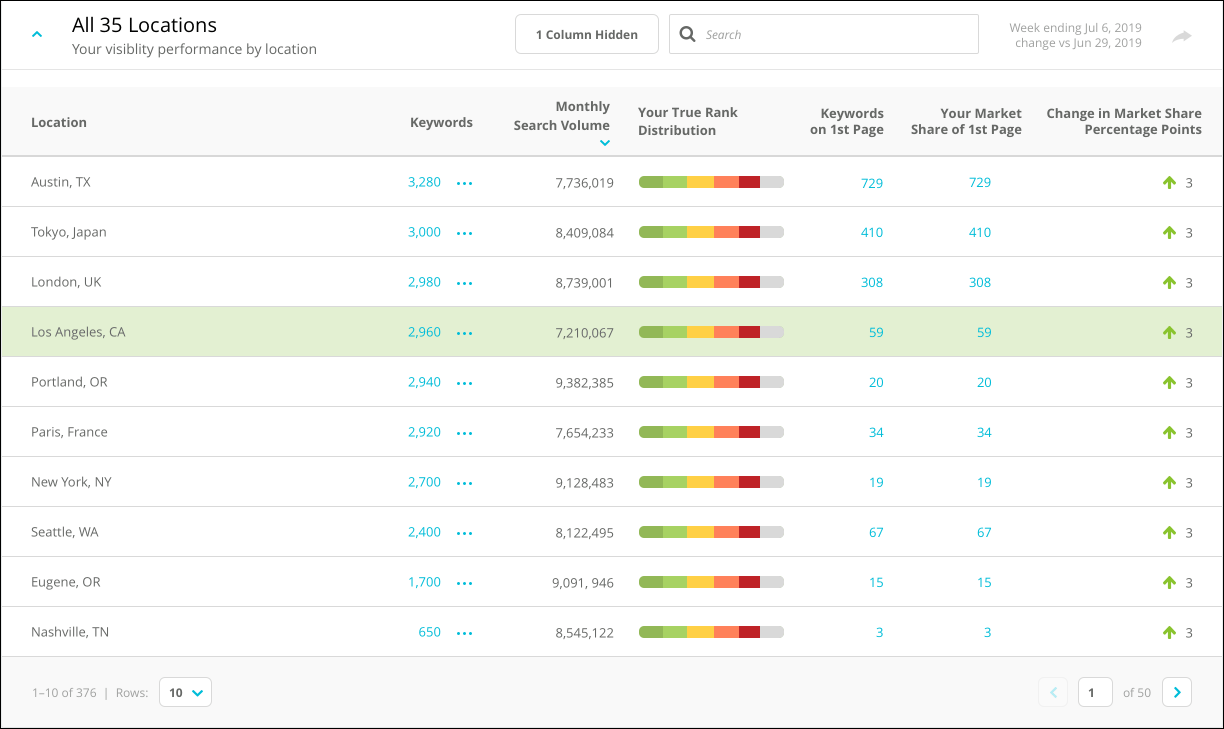Sort by the Location column header

point(59,122)
